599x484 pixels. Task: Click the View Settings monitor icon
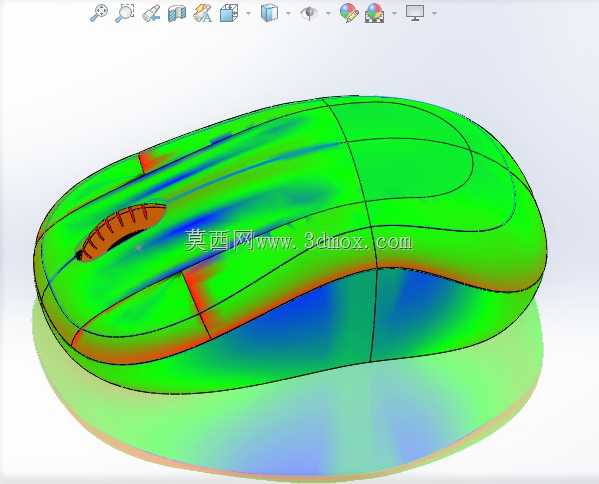[415, 13]
